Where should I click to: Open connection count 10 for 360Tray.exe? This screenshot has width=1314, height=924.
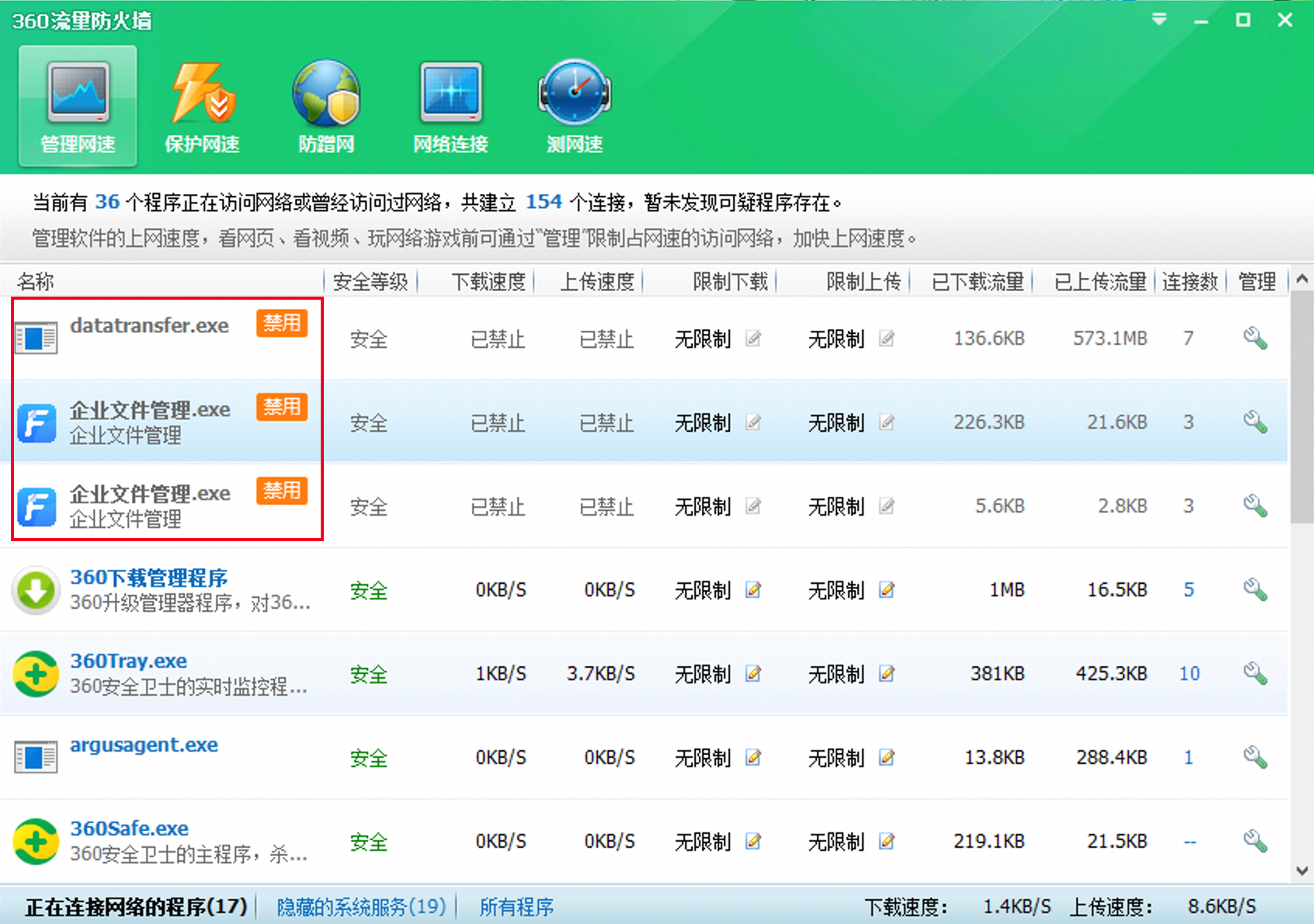coord(1190,674)
